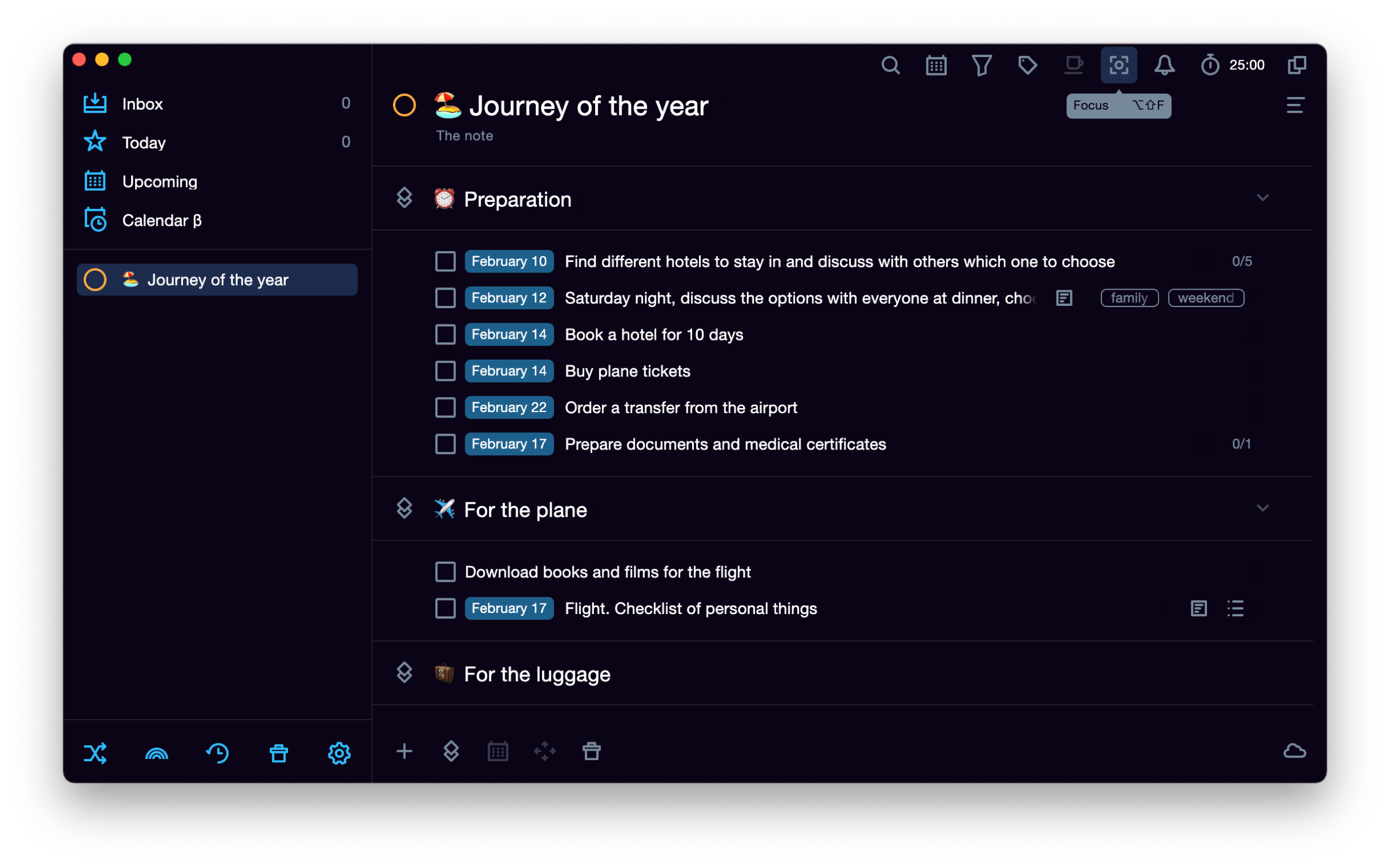Viewport: 1390px width, 868px height.
Task: Trigger sync with the cloud icon
Action: click(x=1295, y=751)
